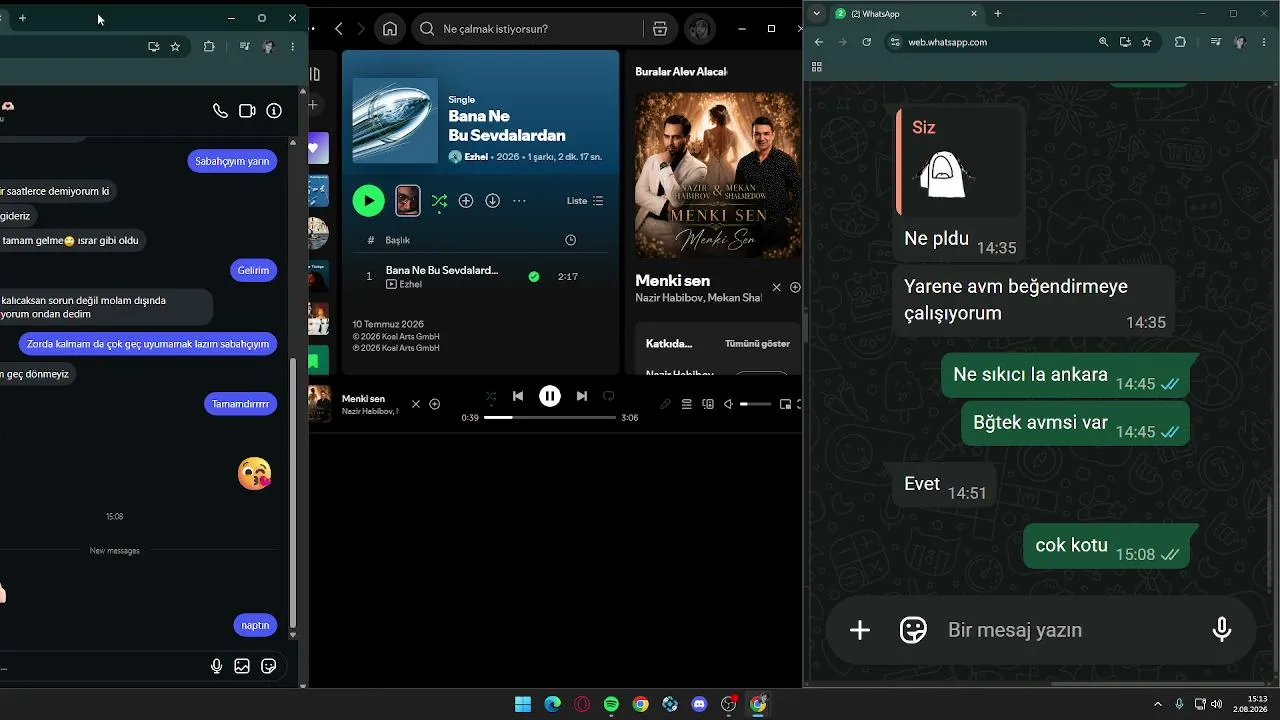Go back in Spotify navigation
The image size is (1280, 720).
click(x=339, y=29)
